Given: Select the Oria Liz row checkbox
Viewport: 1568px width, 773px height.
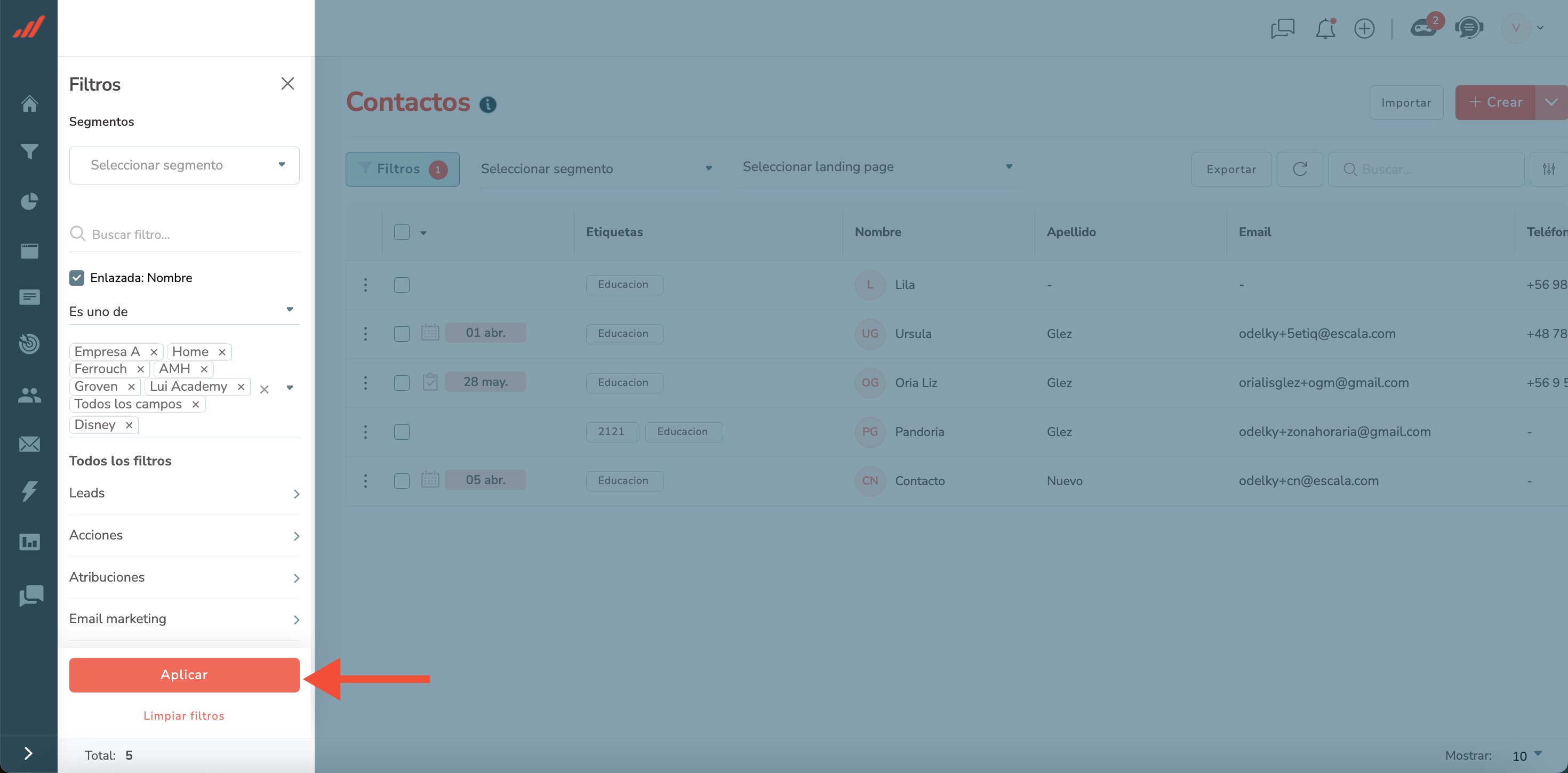Looking at the screenshot, I should point(402,383).
